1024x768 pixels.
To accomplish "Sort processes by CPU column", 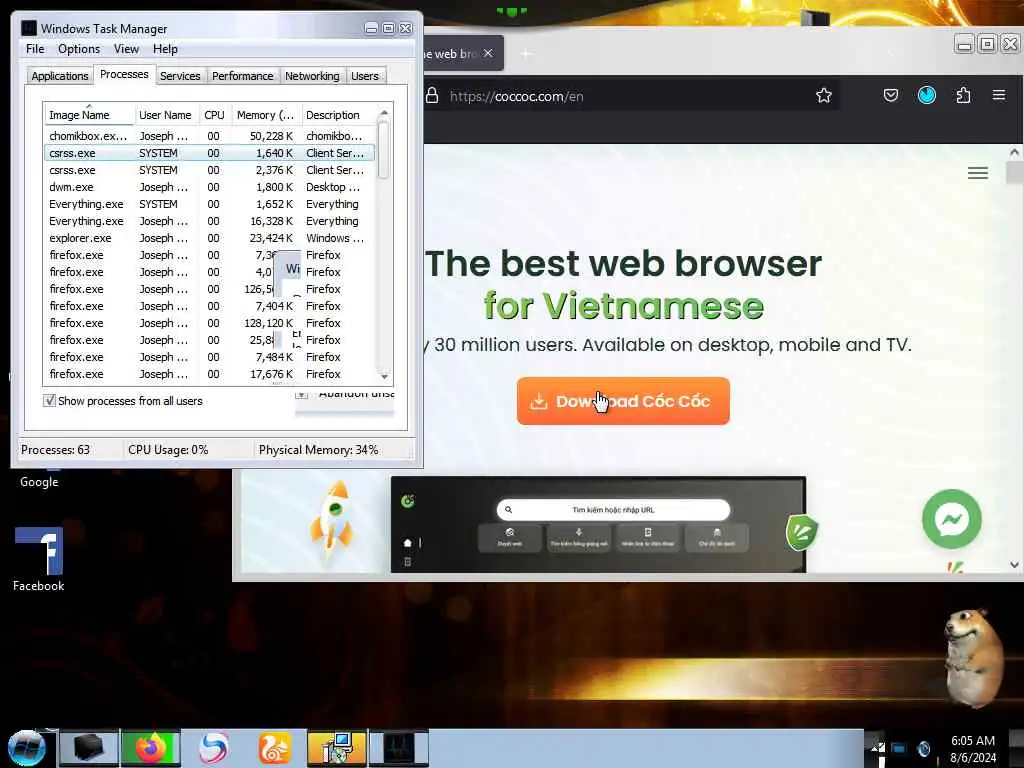I will tap(214, 115).
